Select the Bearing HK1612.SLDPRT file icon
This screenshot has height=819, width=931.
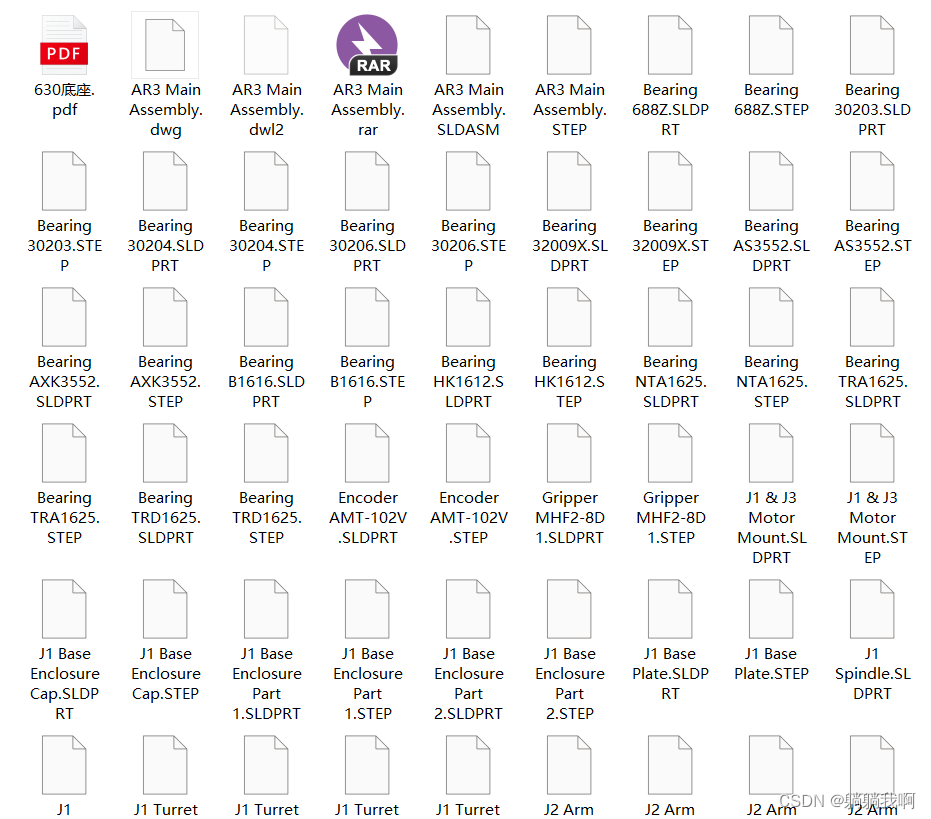tap(468, 317)
